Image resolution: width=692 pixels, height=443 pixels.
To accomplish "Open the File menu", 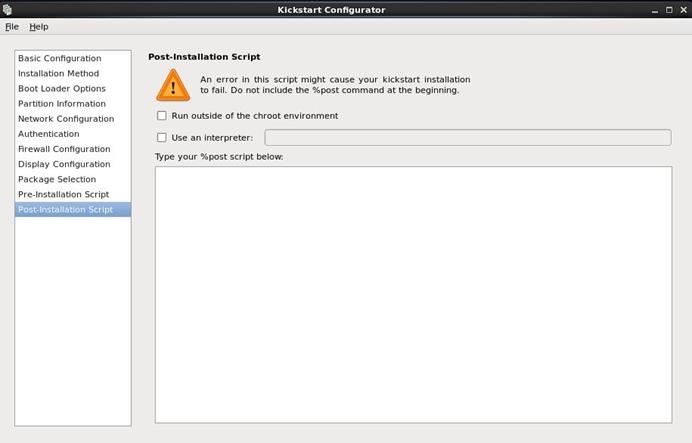I will click(x=12, y=27).
